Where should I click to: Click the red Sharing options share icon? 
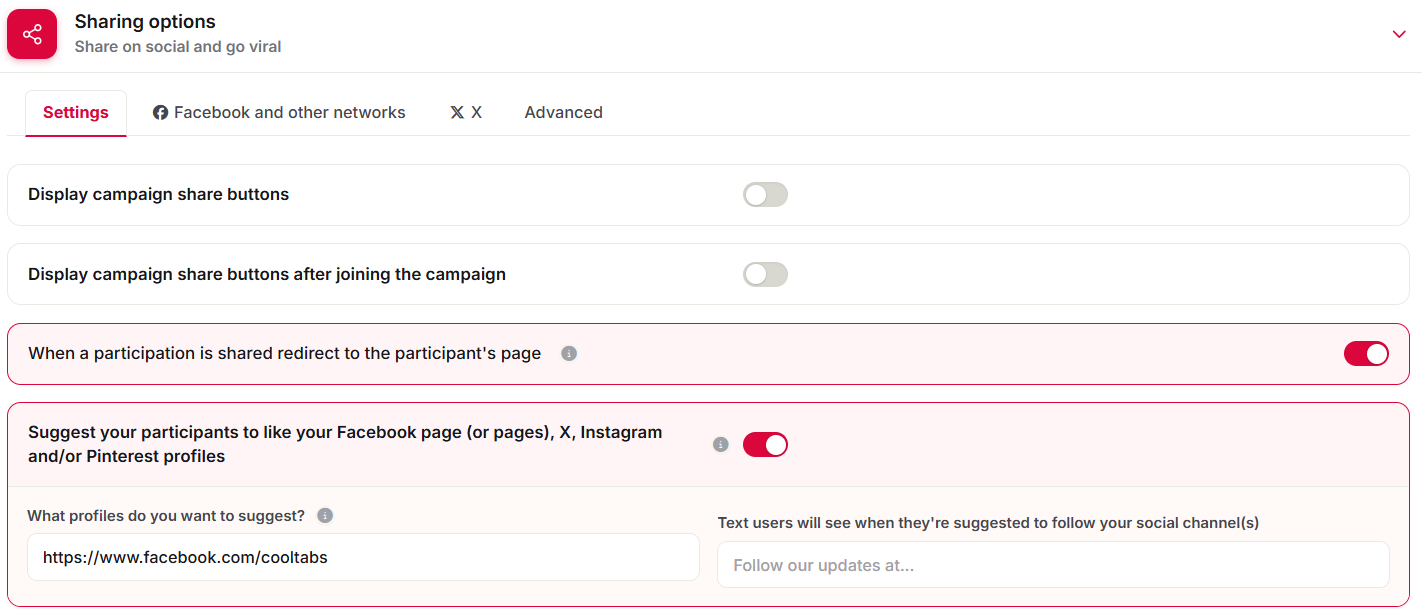click(32, 34)
